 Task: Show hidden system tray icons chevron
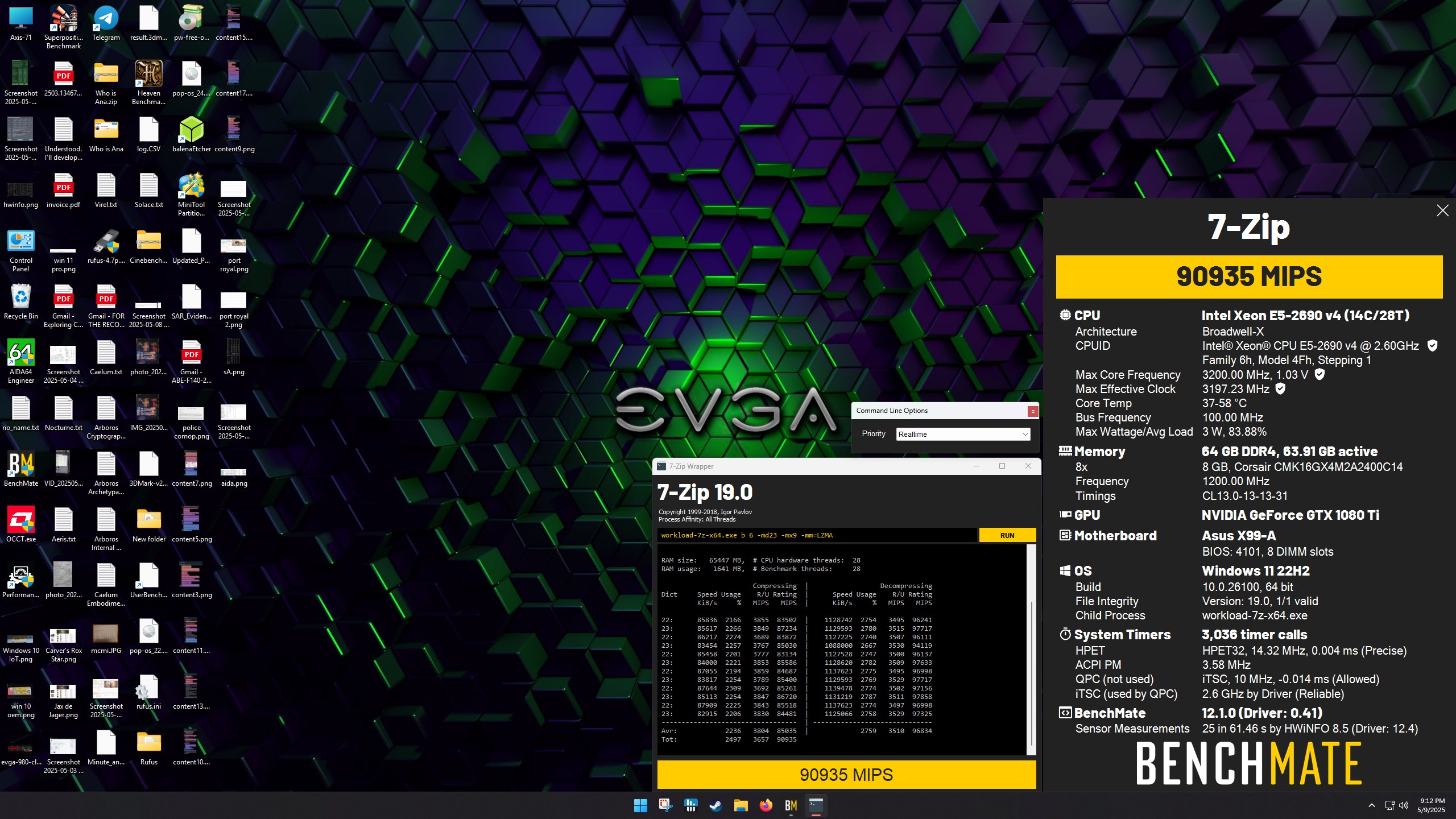[x=1371, y=805]
